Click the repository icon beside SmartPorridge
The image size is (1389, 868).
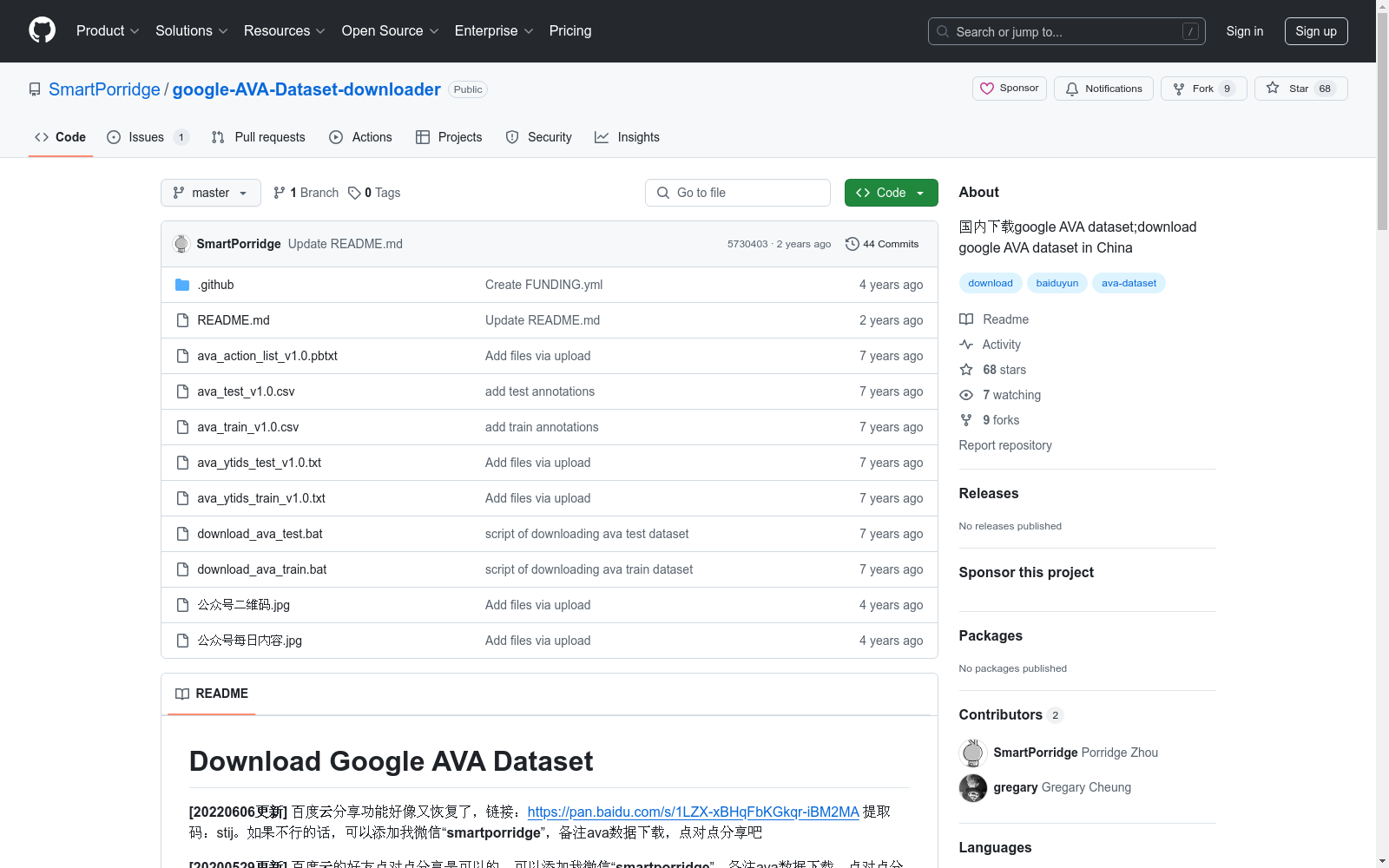35,89
